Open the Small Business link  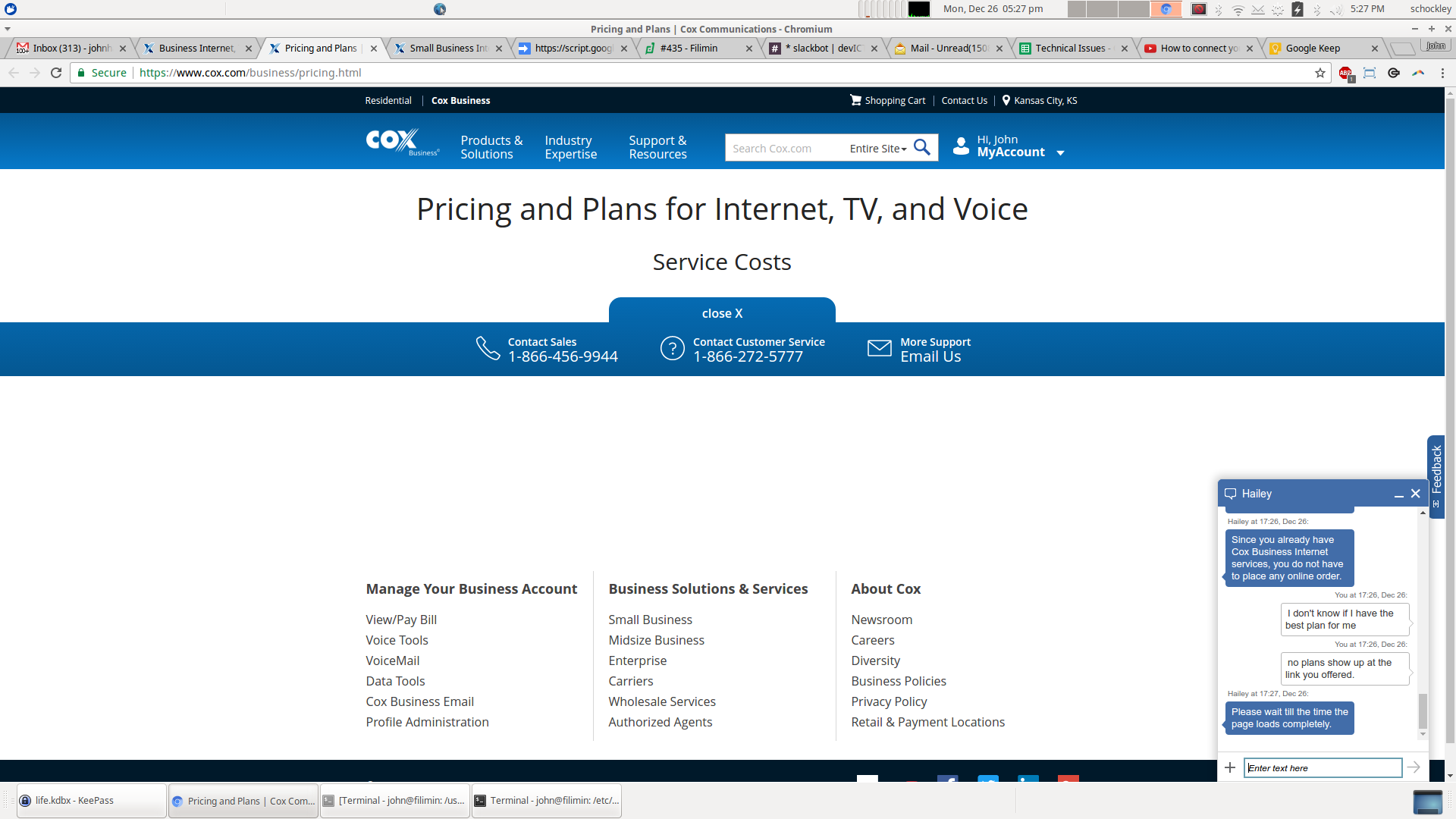pos(650,620)
